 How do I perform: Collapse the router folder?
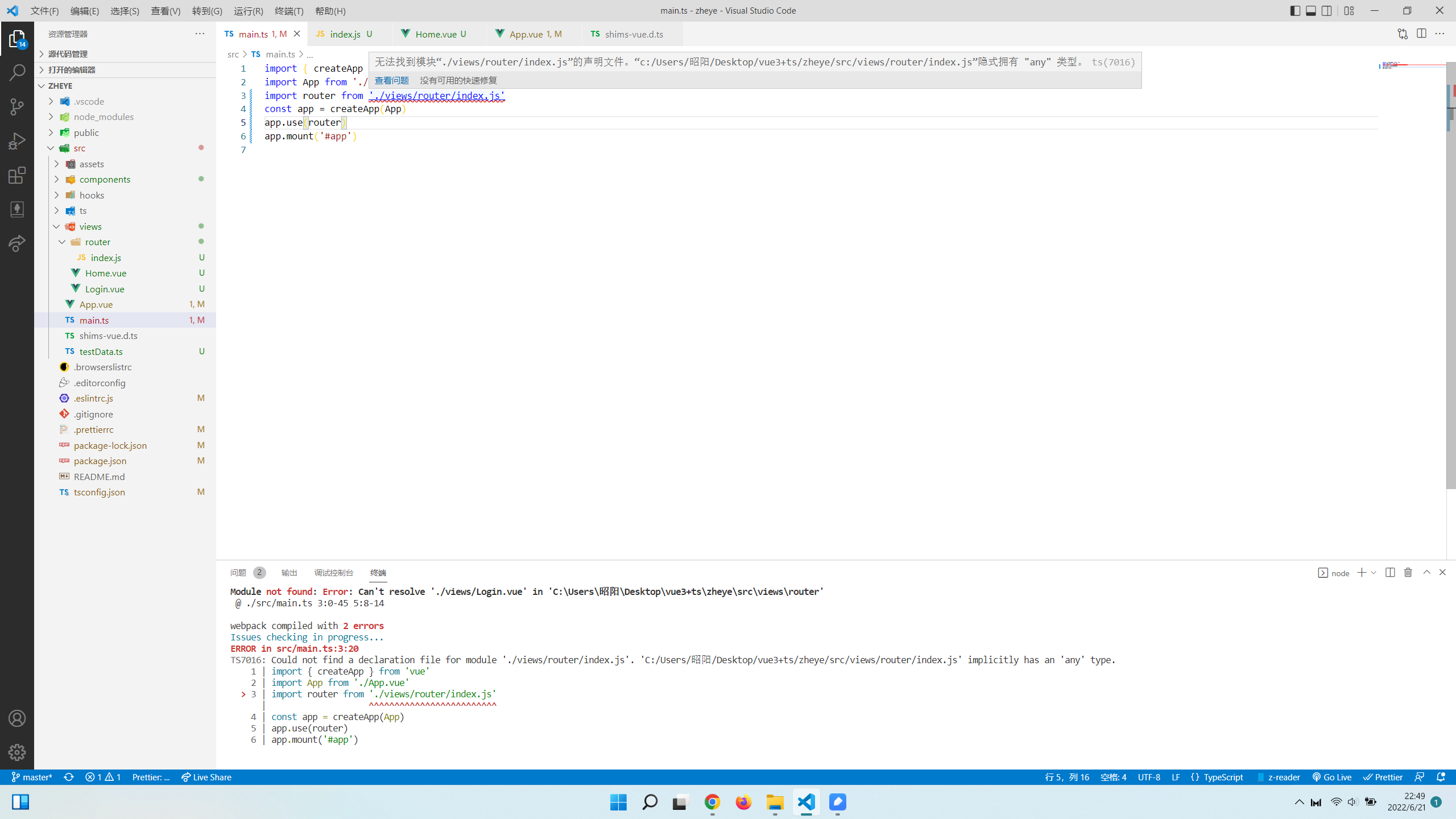point(125,242)
